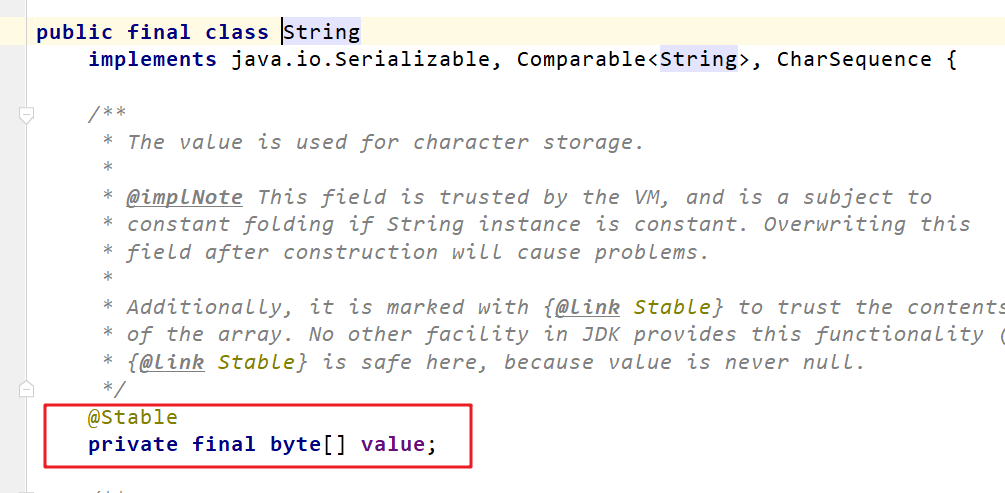Collapse the Javadoc comment fold marker

point(27,115)
